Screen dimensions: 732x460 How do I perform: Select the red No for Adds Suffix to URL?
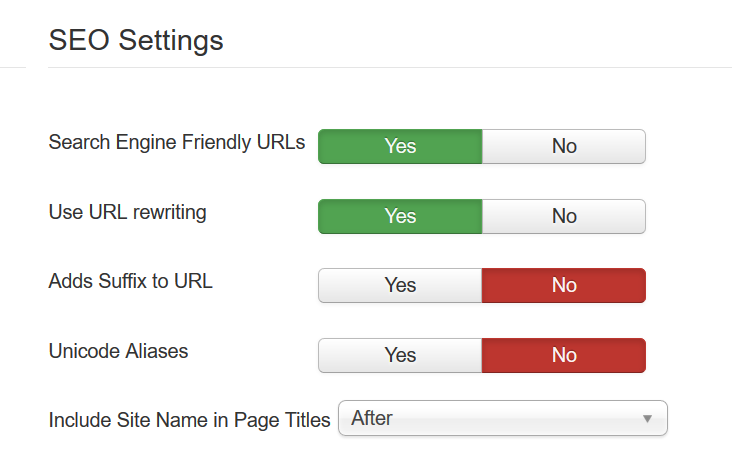point(564,285)
